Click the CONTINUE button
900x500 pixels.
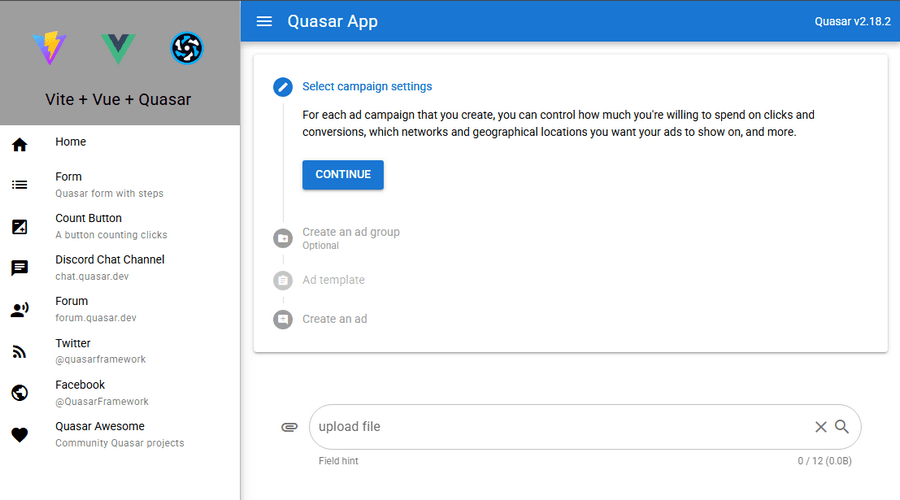(343, 175)
